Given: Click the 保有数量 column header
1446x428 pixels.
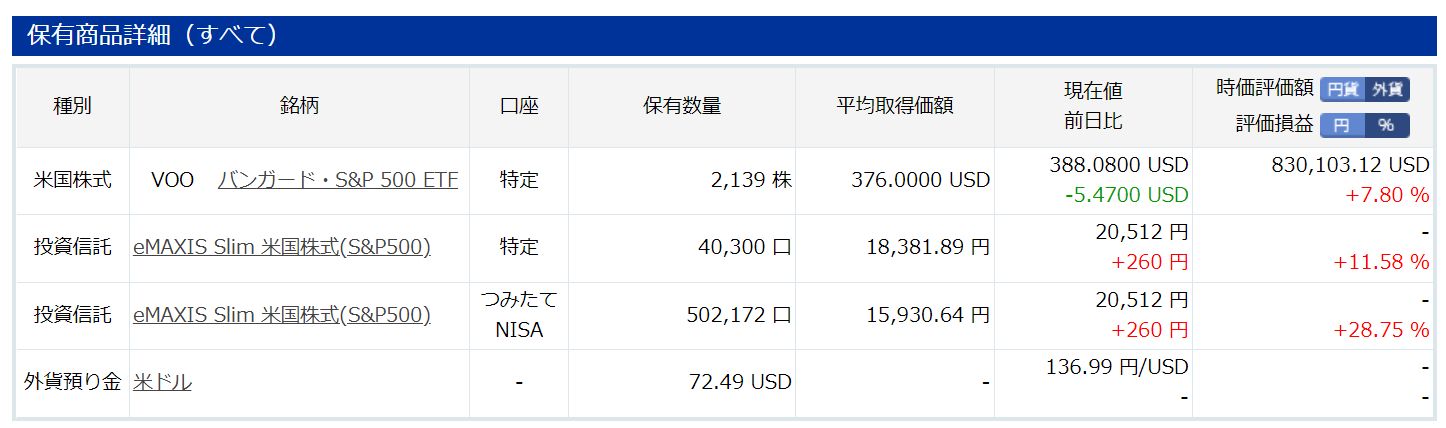Looking at the screenshot, I should 681,106.
